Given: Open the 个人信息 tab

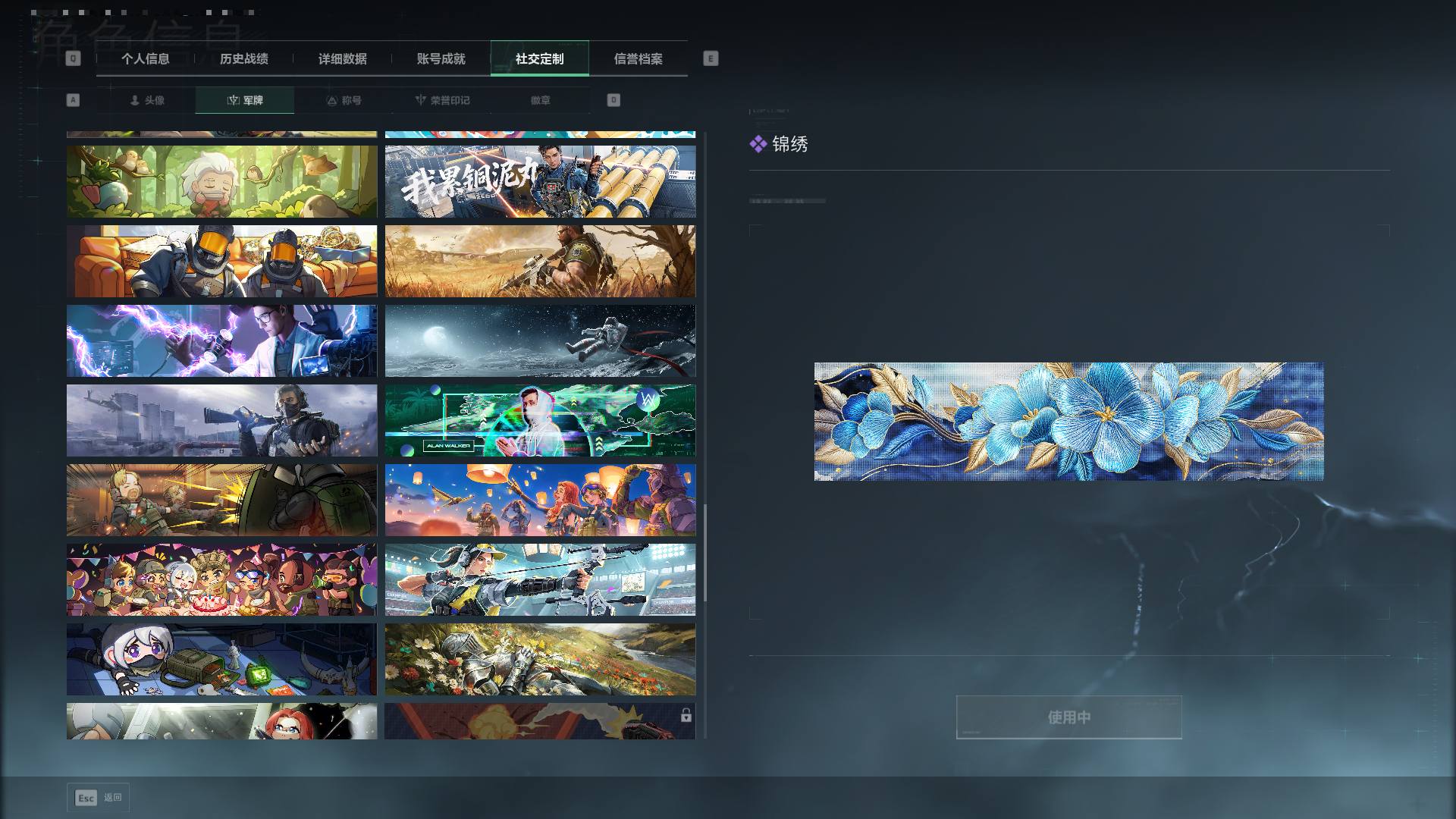Looking at the screenshot, I should click(145, 58).
